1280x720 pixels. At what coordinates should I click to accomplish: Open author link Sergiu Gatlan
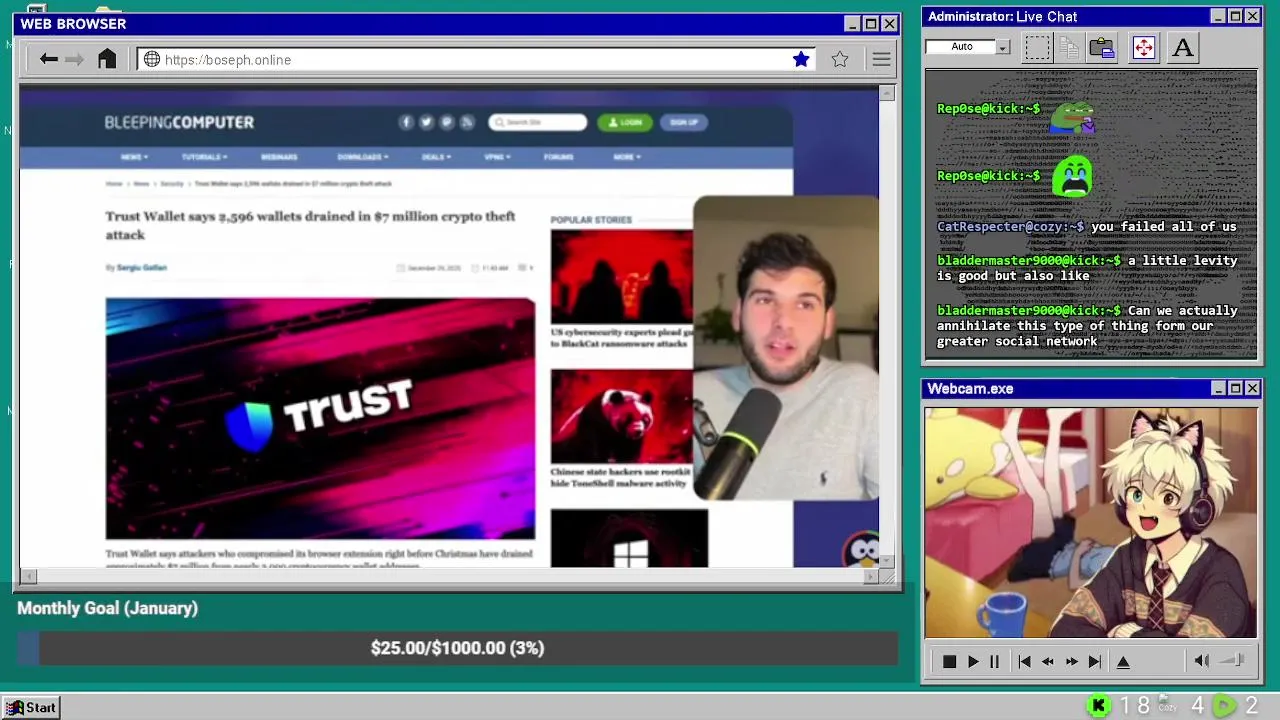click(x=141, y=267)
